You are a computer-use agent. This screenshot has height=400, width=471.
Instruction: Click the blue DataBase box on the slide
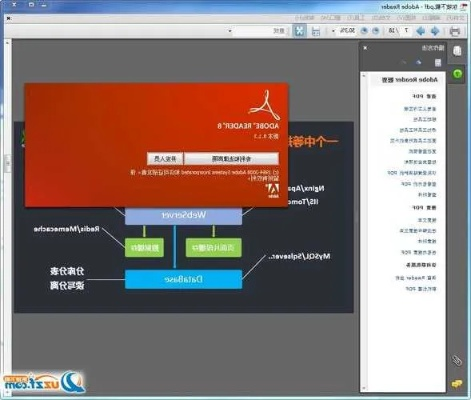point(183,279)
